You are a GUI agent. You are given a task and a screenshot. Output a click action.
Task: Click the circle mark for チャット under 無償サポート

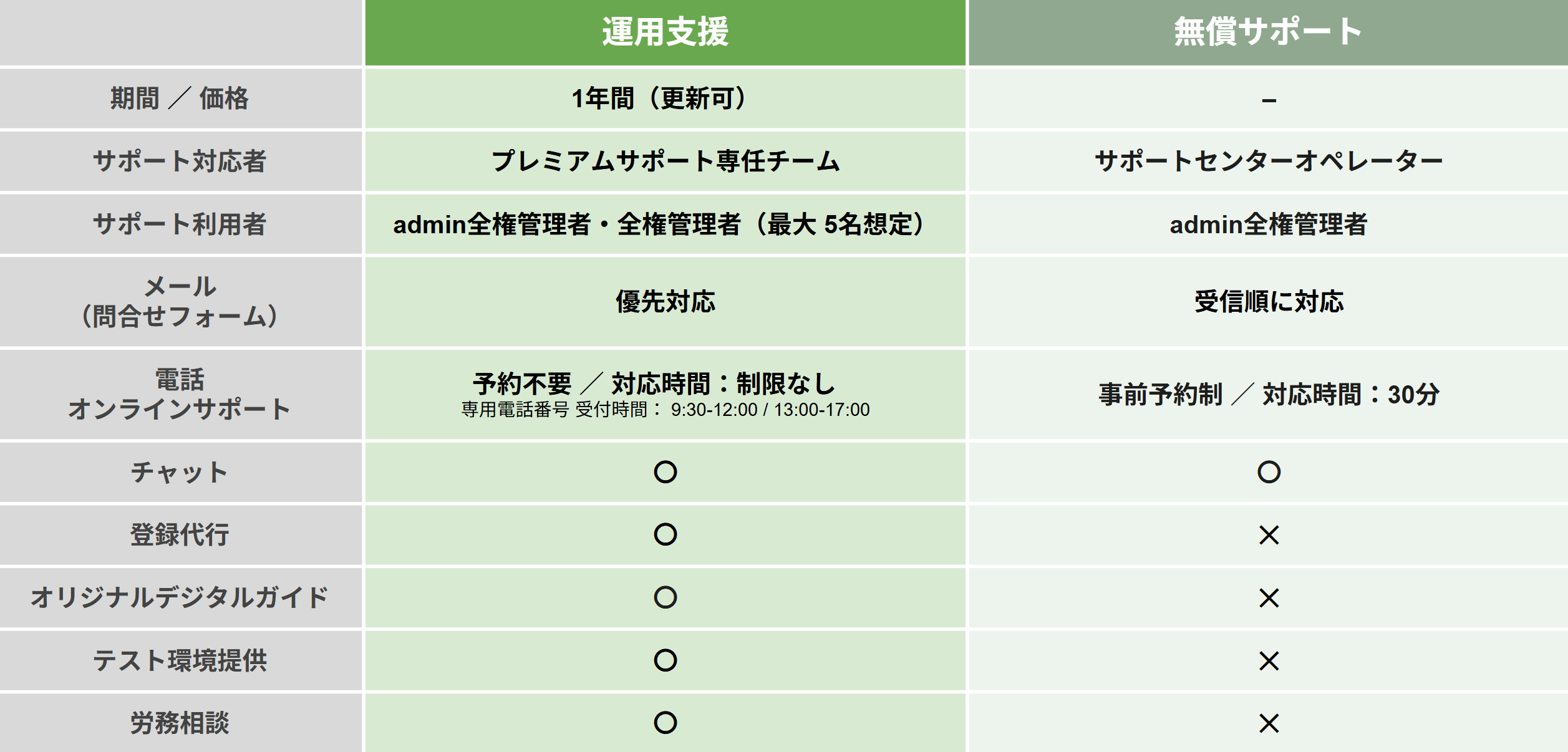pyautogui.click(x=1269, y=472)
